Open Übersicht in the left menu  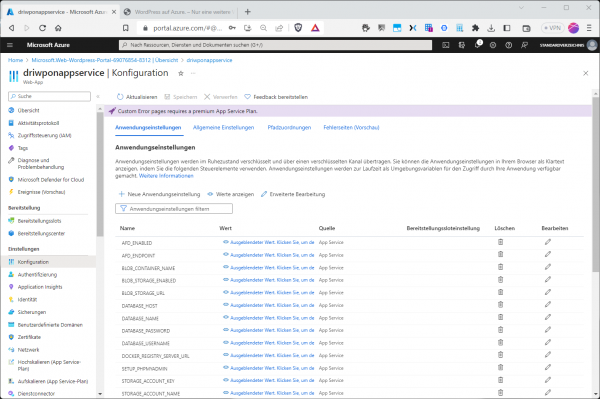coord(29,110)
